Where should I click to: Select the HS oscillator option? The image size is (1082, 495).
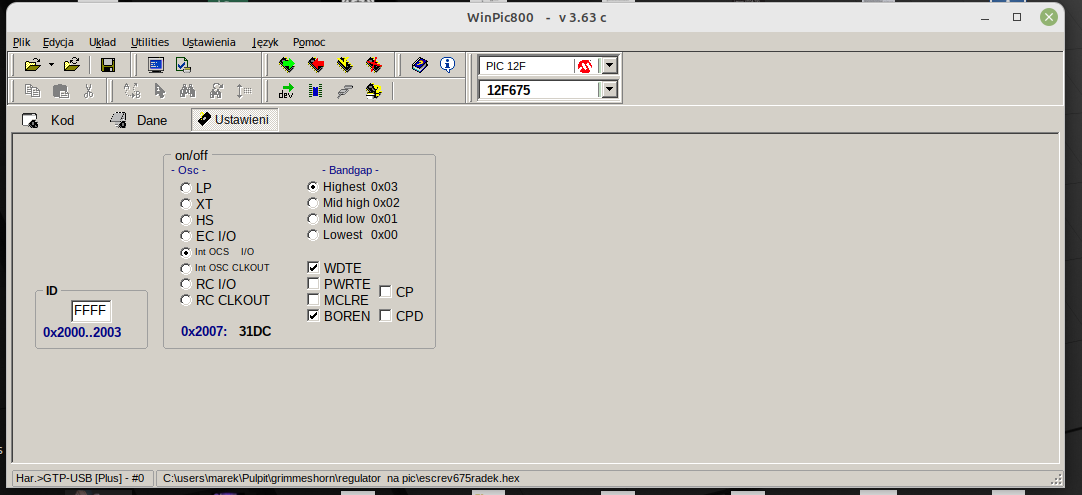(x=186, y=220)
